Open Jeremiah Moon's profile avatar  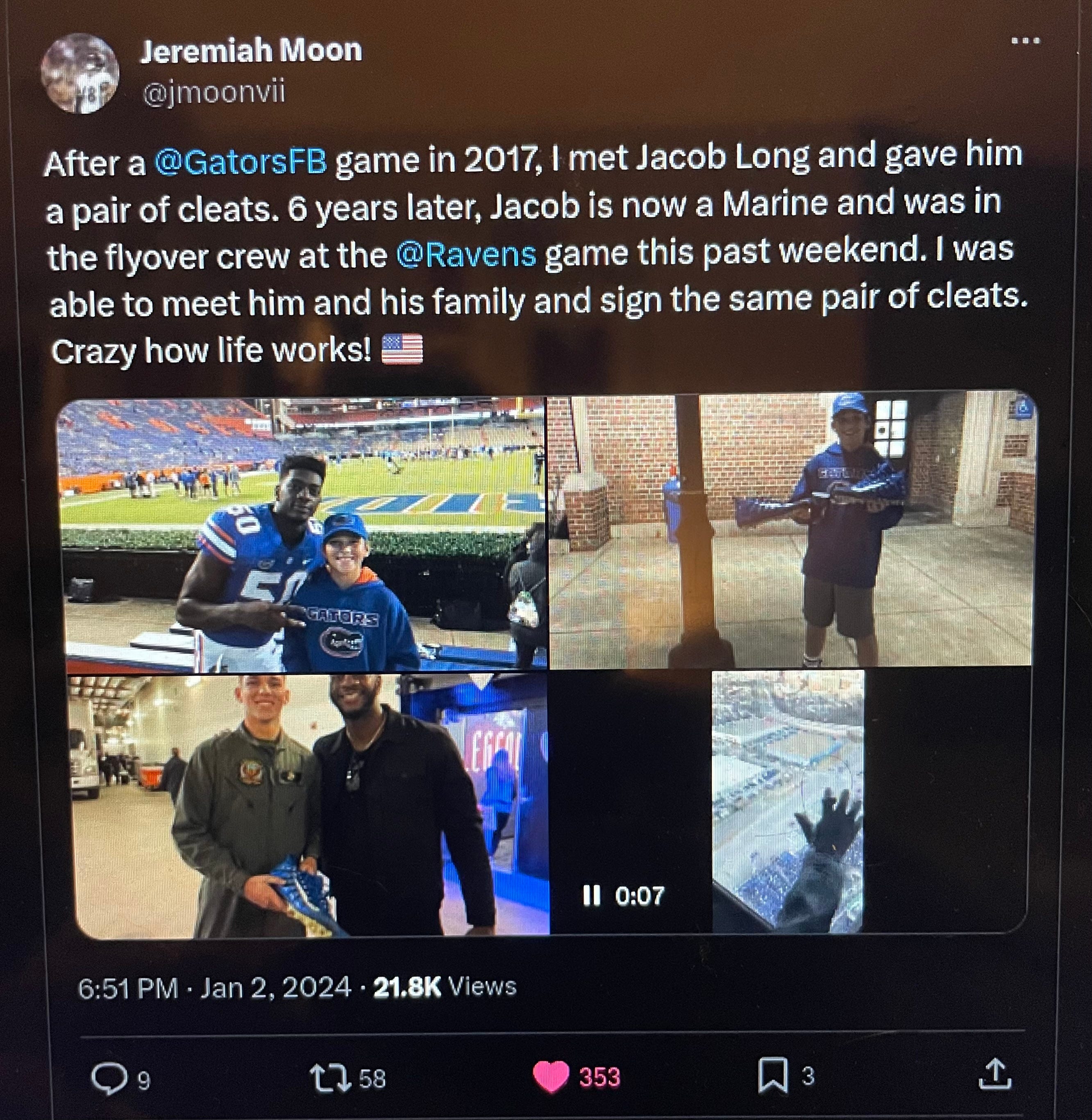point(80,73)
